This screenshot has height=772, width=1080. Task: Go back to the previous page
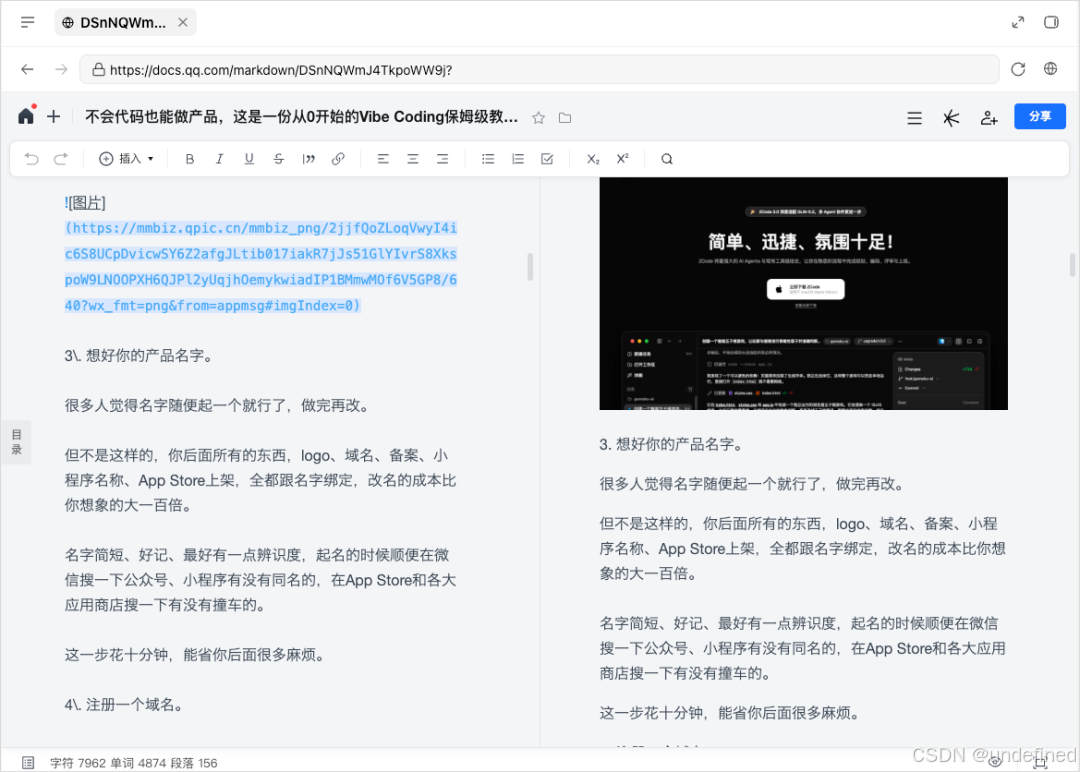tap(28, 70)
